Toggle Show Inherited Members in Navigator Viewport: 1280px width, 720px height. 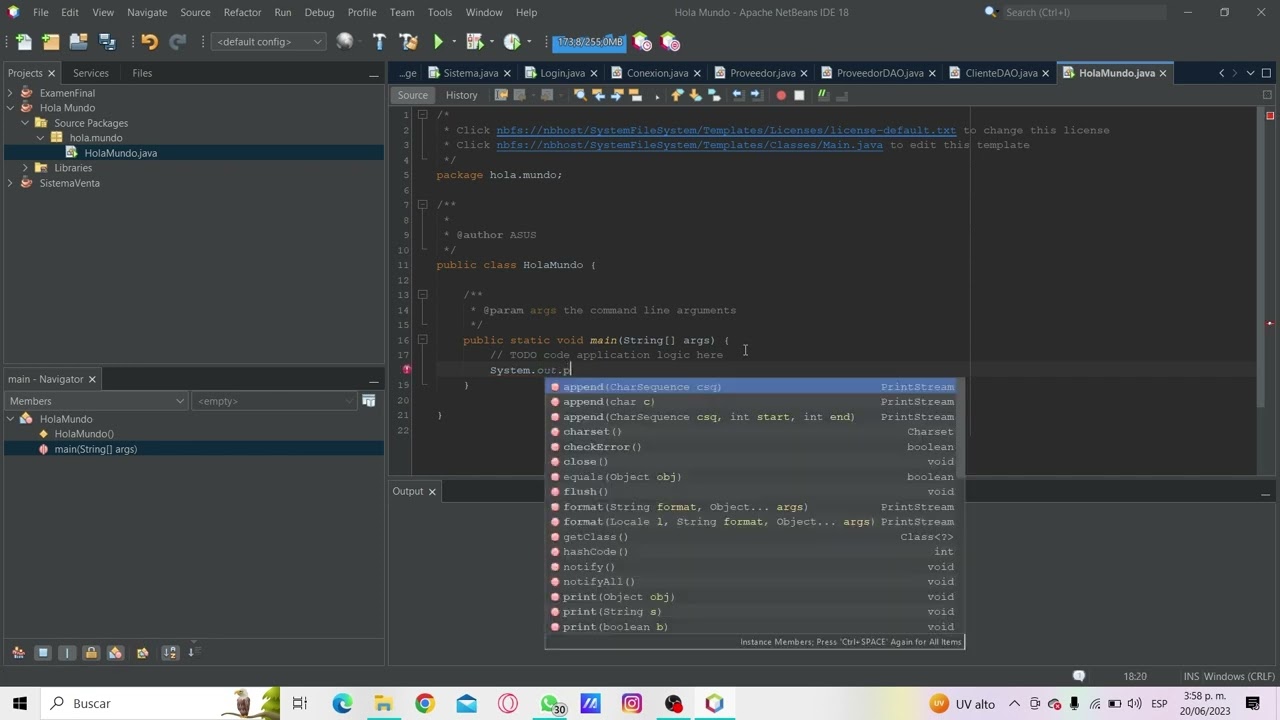pos(18,653)
